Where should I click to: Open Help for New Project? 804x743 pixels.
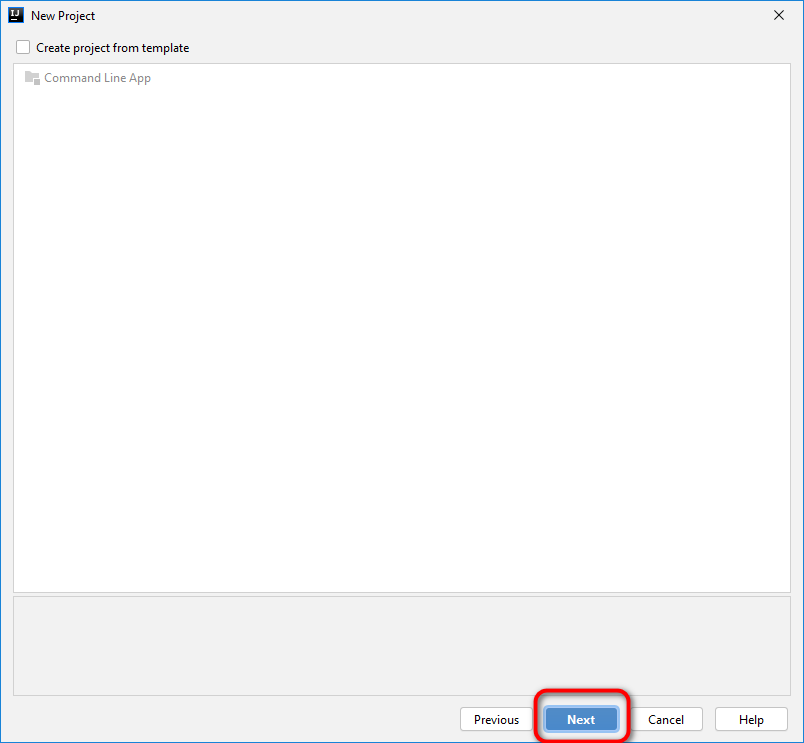(x=751, y=719)
